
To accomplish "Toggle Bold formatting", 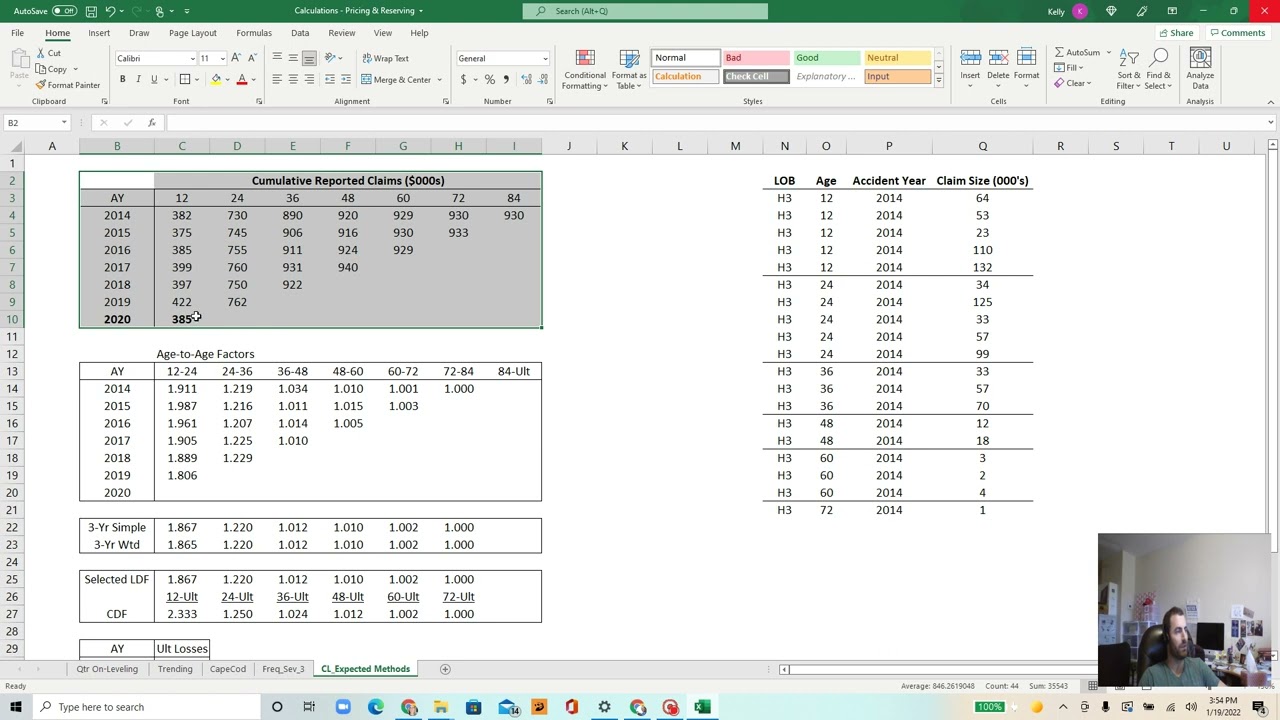I will click(122, 80).
